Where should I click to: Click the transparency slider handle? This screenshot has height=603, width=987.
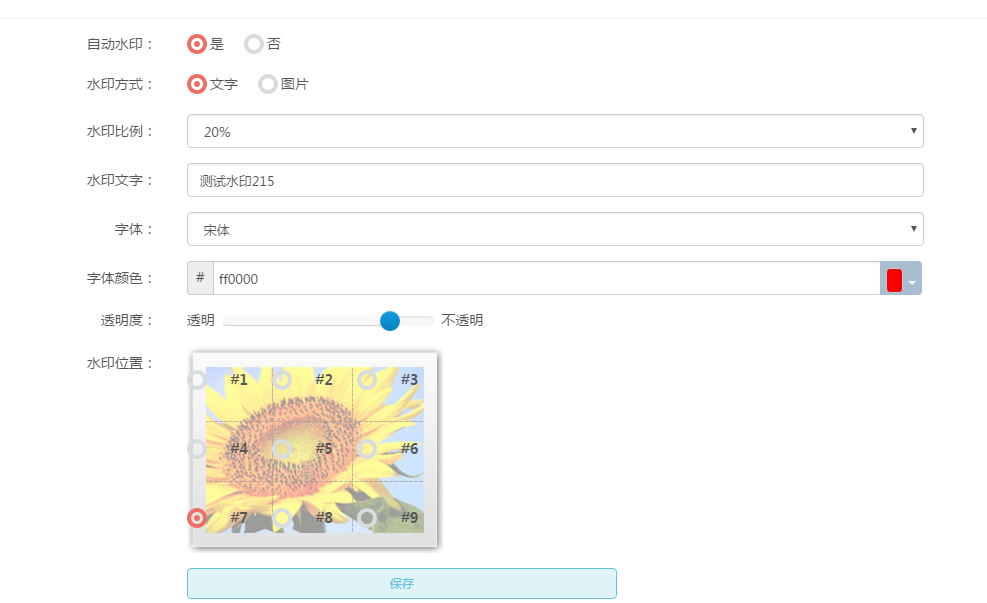click(x=390, y=320)
